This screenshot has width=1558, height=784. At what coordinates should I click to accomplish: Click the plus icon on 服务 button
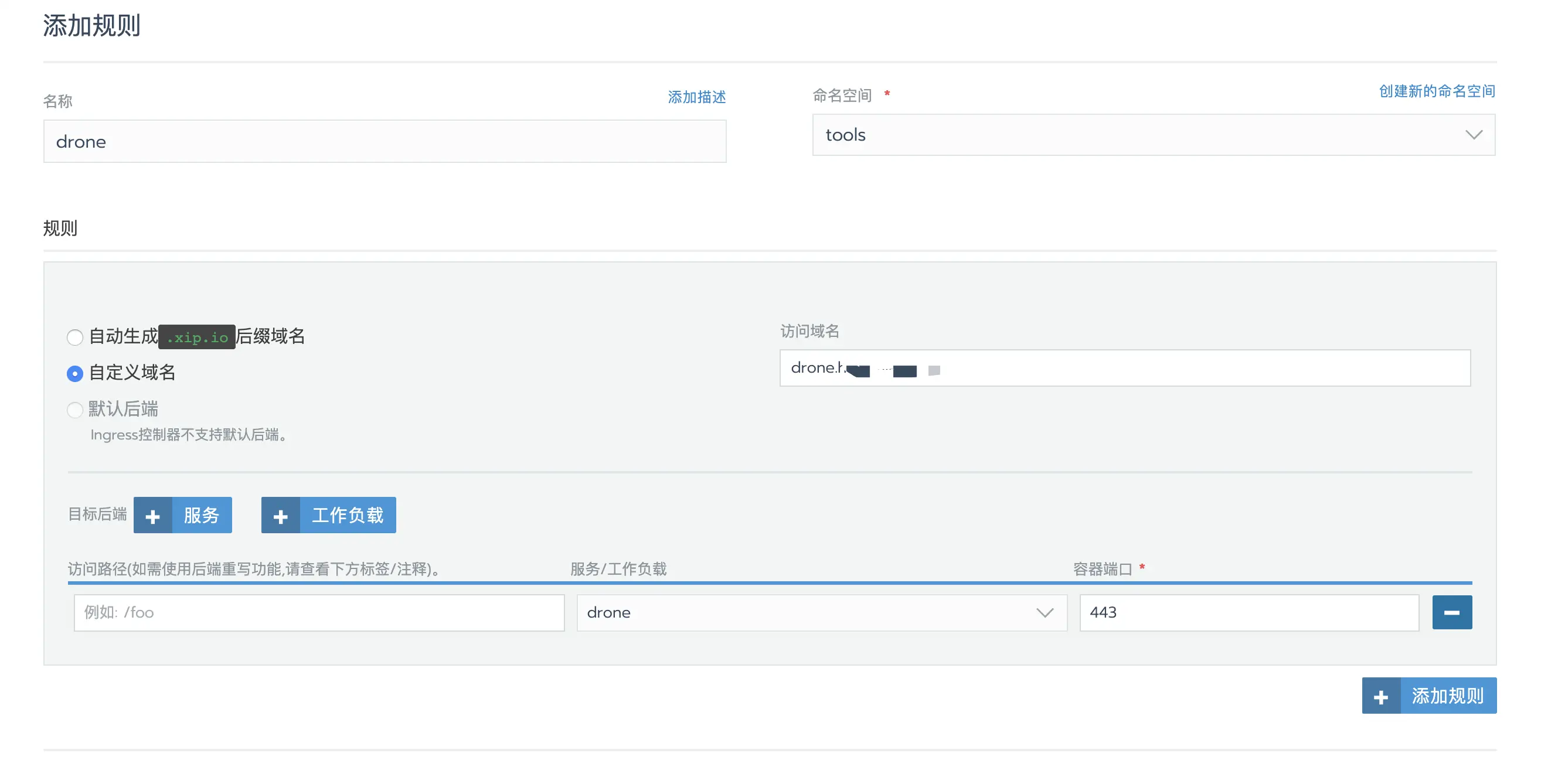153,516
